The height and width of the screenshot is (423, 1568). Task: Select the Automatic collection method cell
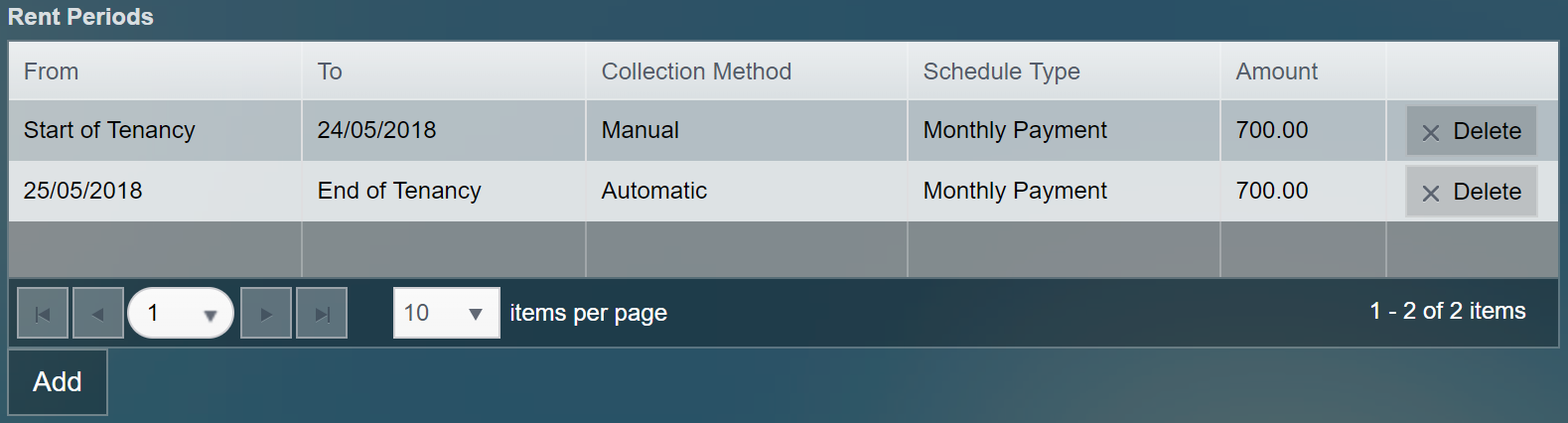[654, 191]
